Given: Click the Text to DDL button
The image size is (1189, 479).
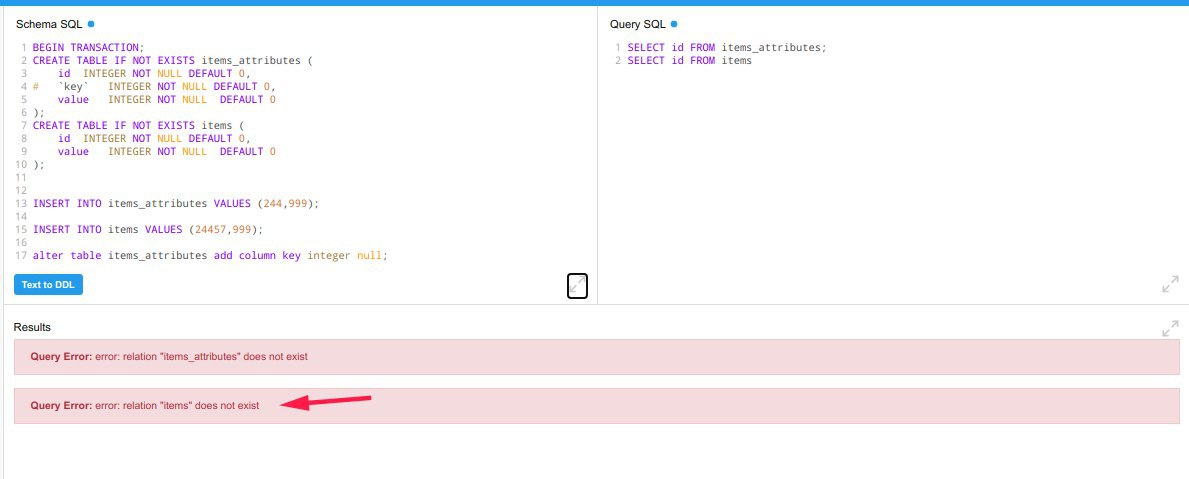Looking at the screenshot, I should 48,285.
